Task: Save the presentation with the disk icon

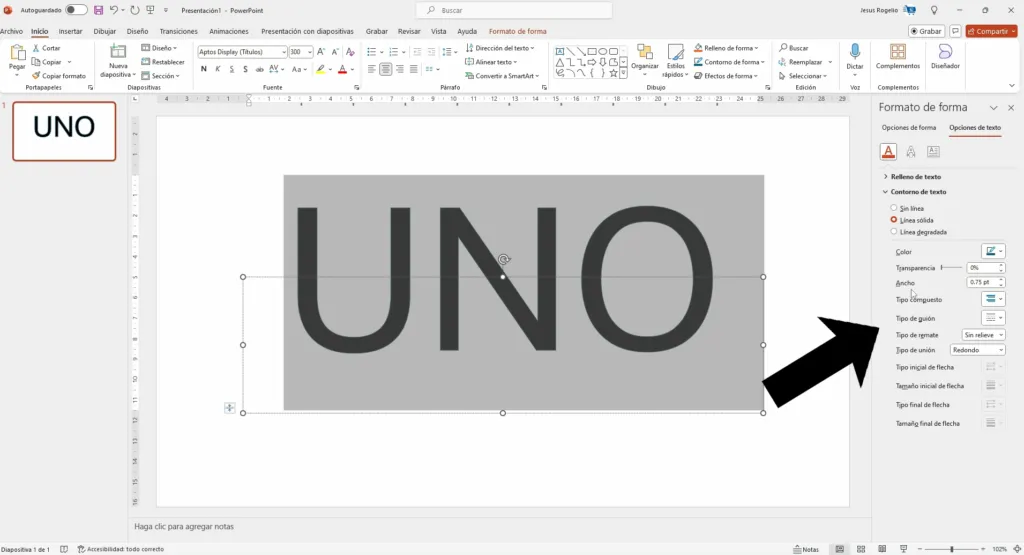Action: point(98,10)
